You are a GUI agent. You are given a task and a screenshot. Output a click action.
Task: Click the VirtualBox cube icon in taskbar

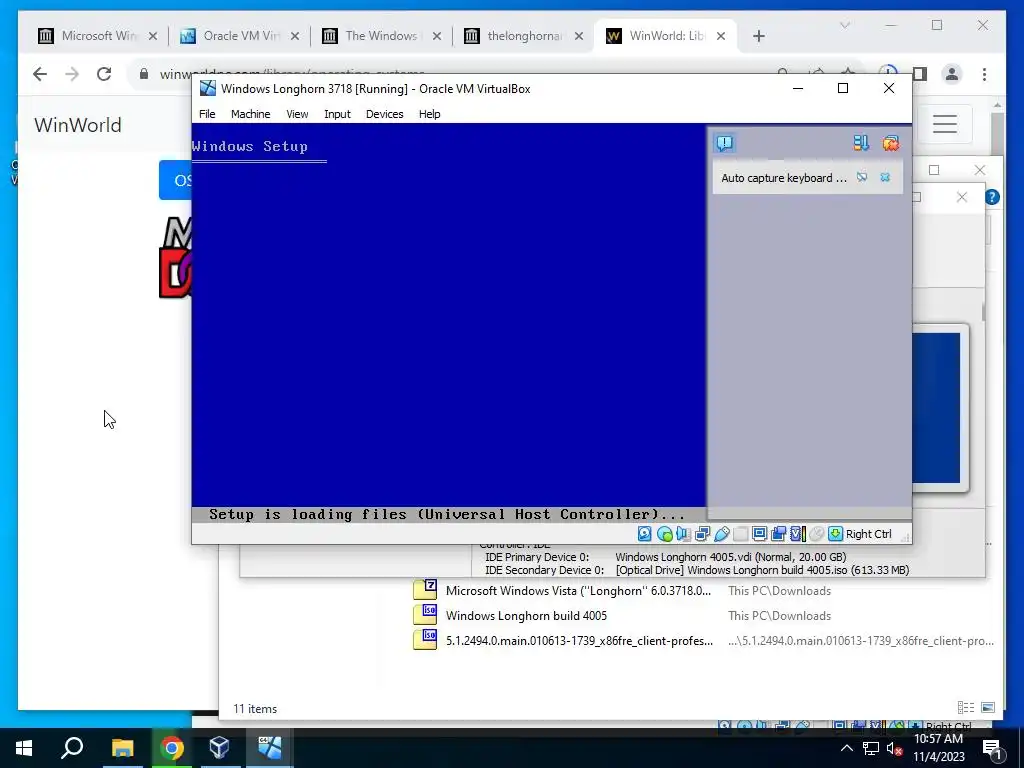pyautogui.click(x=220, y=748)
